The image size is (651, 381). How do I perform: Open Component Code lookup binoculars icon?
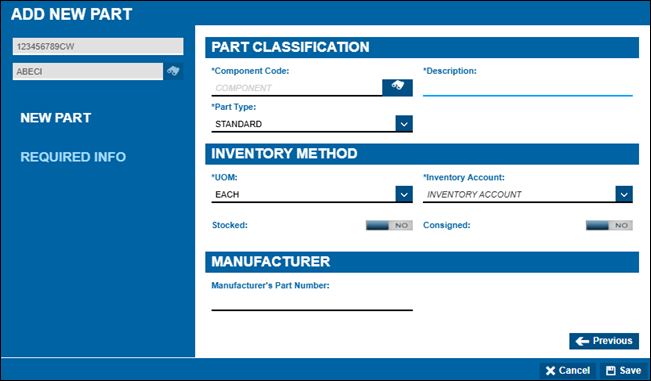click(397, 88)
